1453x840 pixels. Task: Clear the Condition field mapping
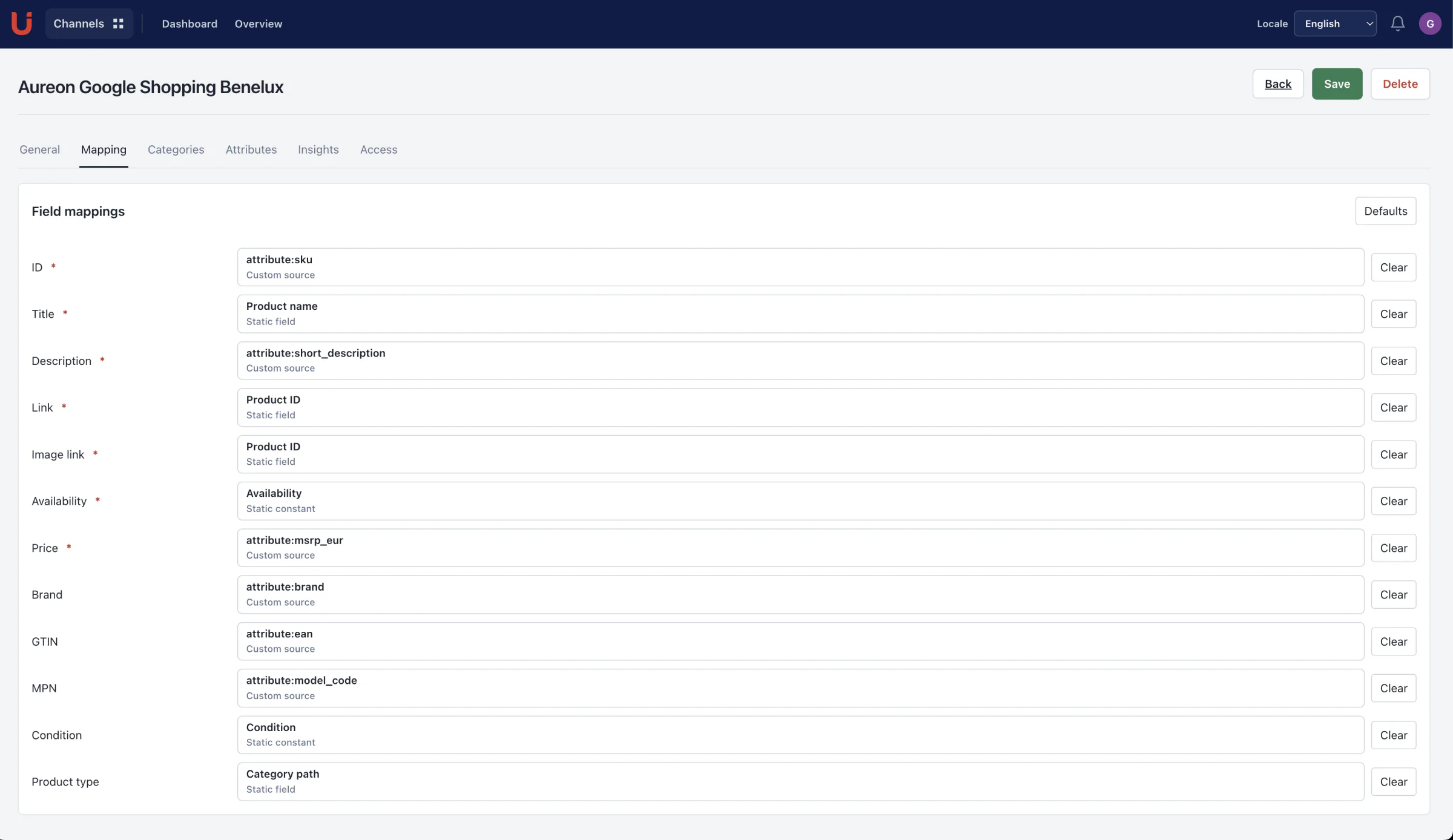[1394, 735]
